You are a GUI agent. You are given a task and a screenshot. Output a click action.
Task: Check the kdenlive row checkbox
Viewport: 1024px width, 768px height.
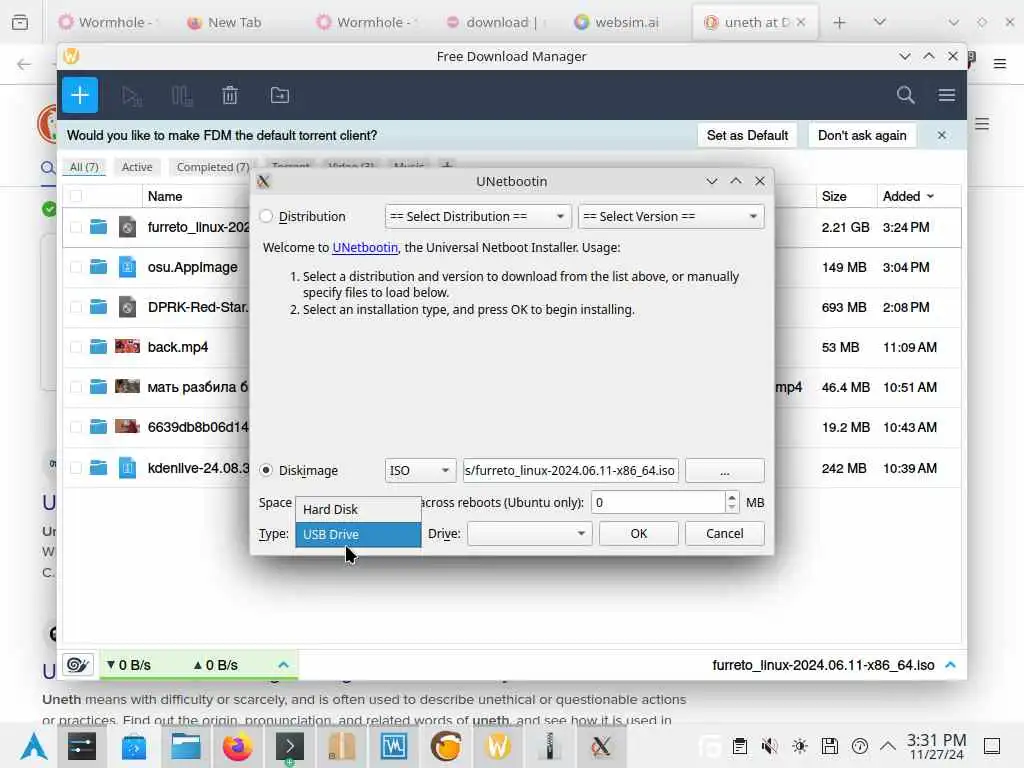(x=76, y=468)
